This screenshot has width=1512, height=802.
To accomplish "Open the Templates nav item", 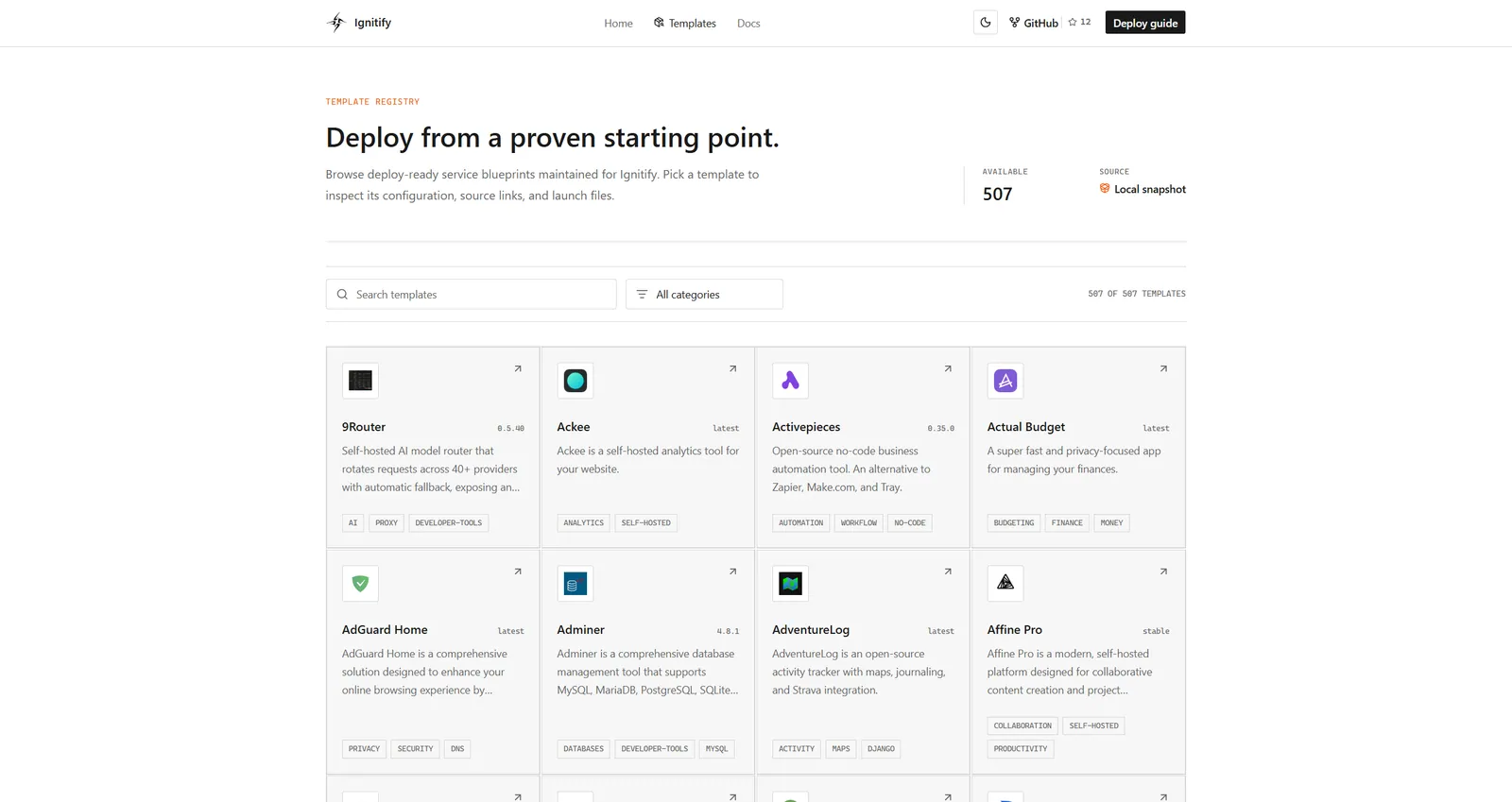I will click(684, 23).
